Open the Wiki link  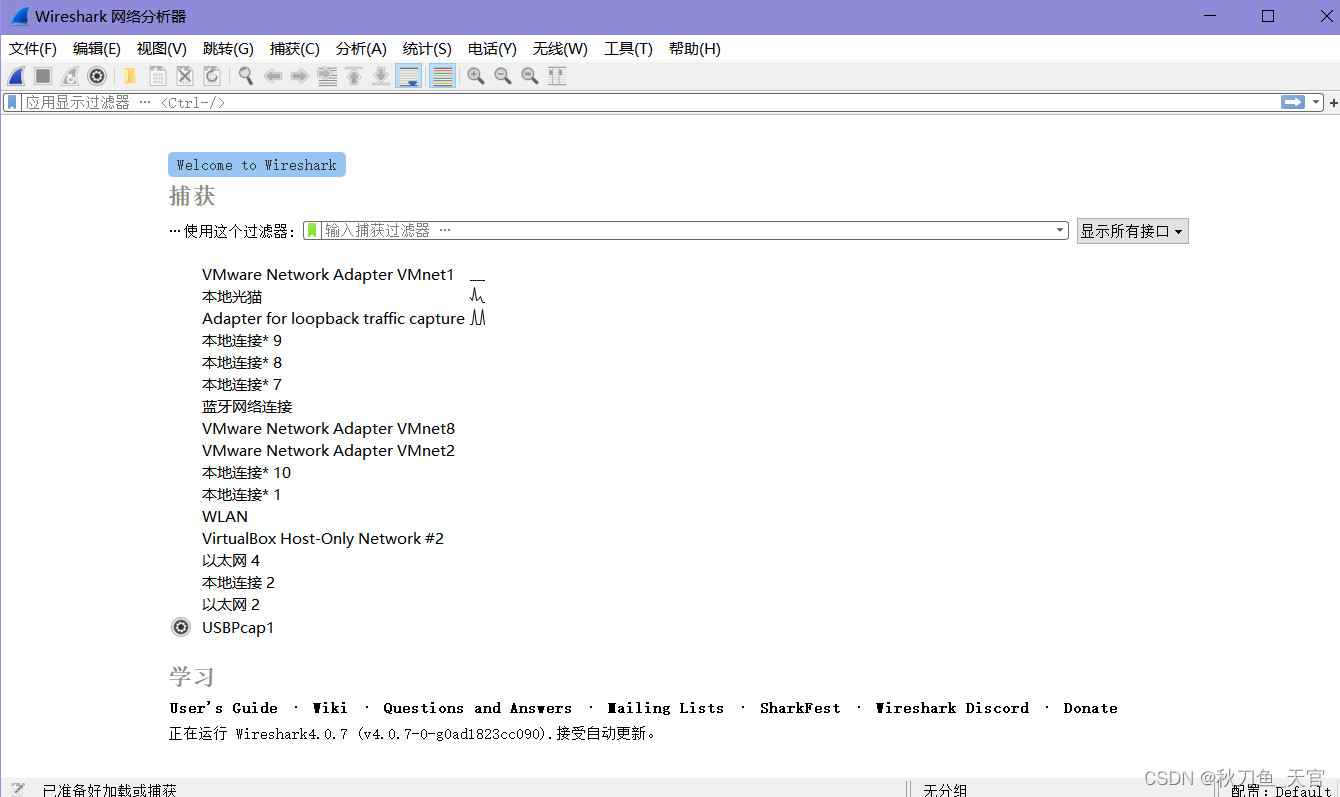(x=330, y=708)
